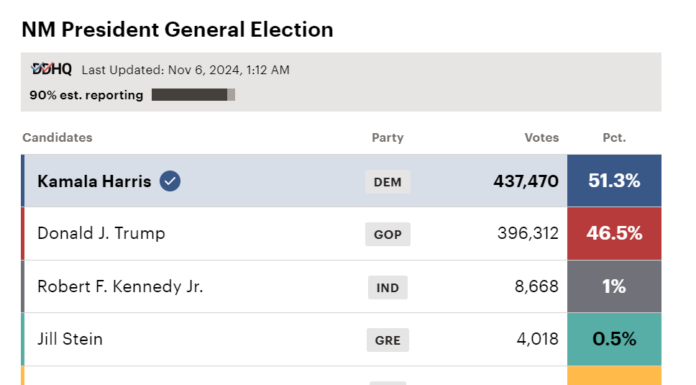Click the red 46.5% percentage box
The width and height of the screenshot is (696, 385).
[614, 234]
